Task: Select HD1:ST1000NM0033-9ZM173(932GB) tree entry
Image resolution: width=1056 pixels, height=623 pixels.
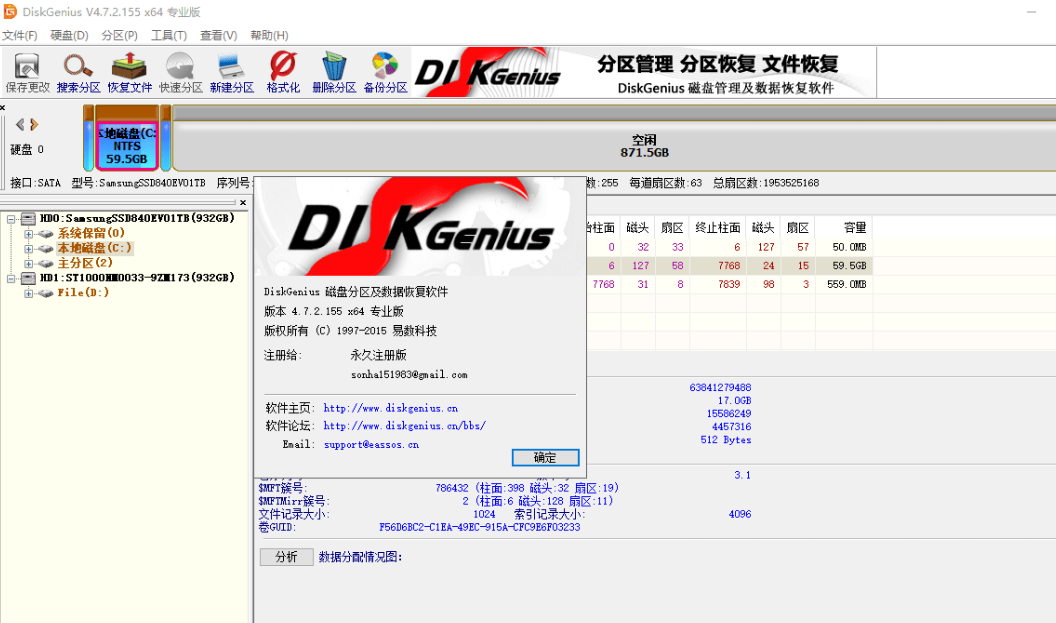Action: click(x=137, y=277)
